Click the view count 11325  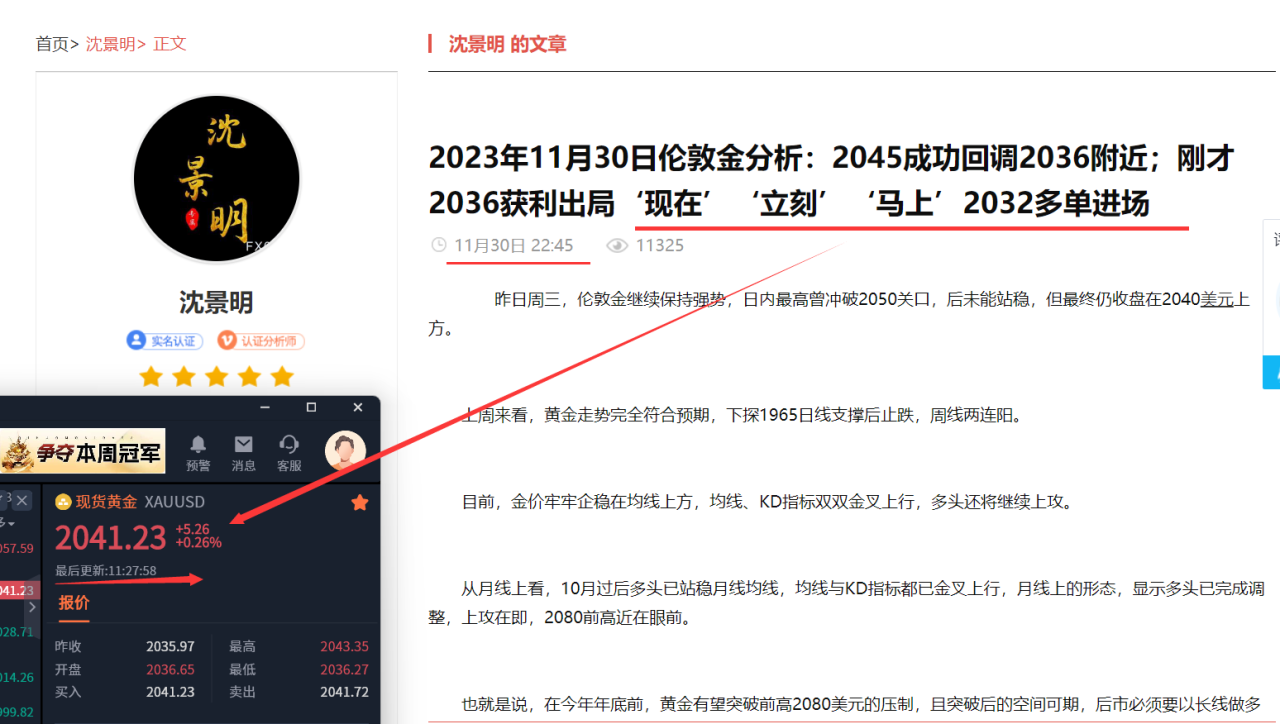(x=660, y=245)
